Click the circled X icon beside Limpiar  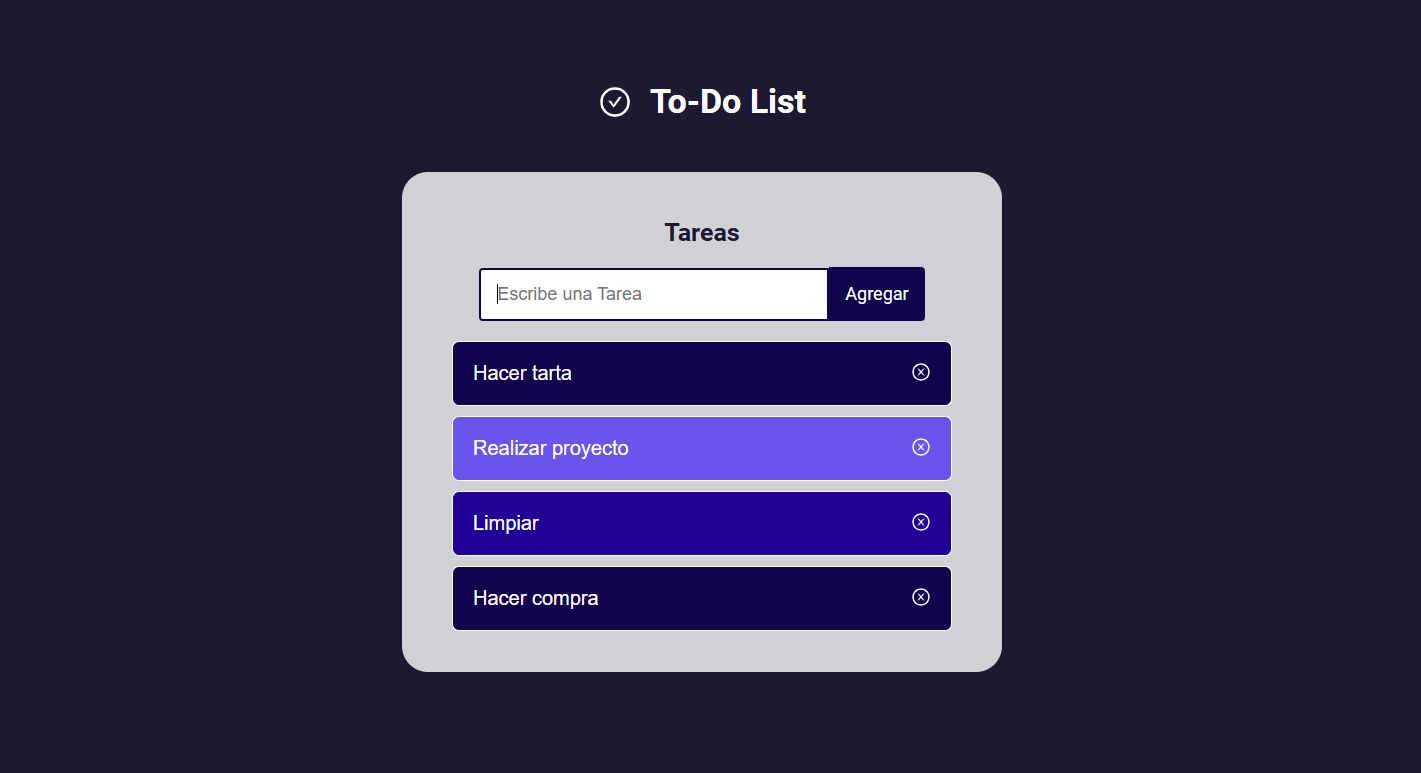pos(920,522)
